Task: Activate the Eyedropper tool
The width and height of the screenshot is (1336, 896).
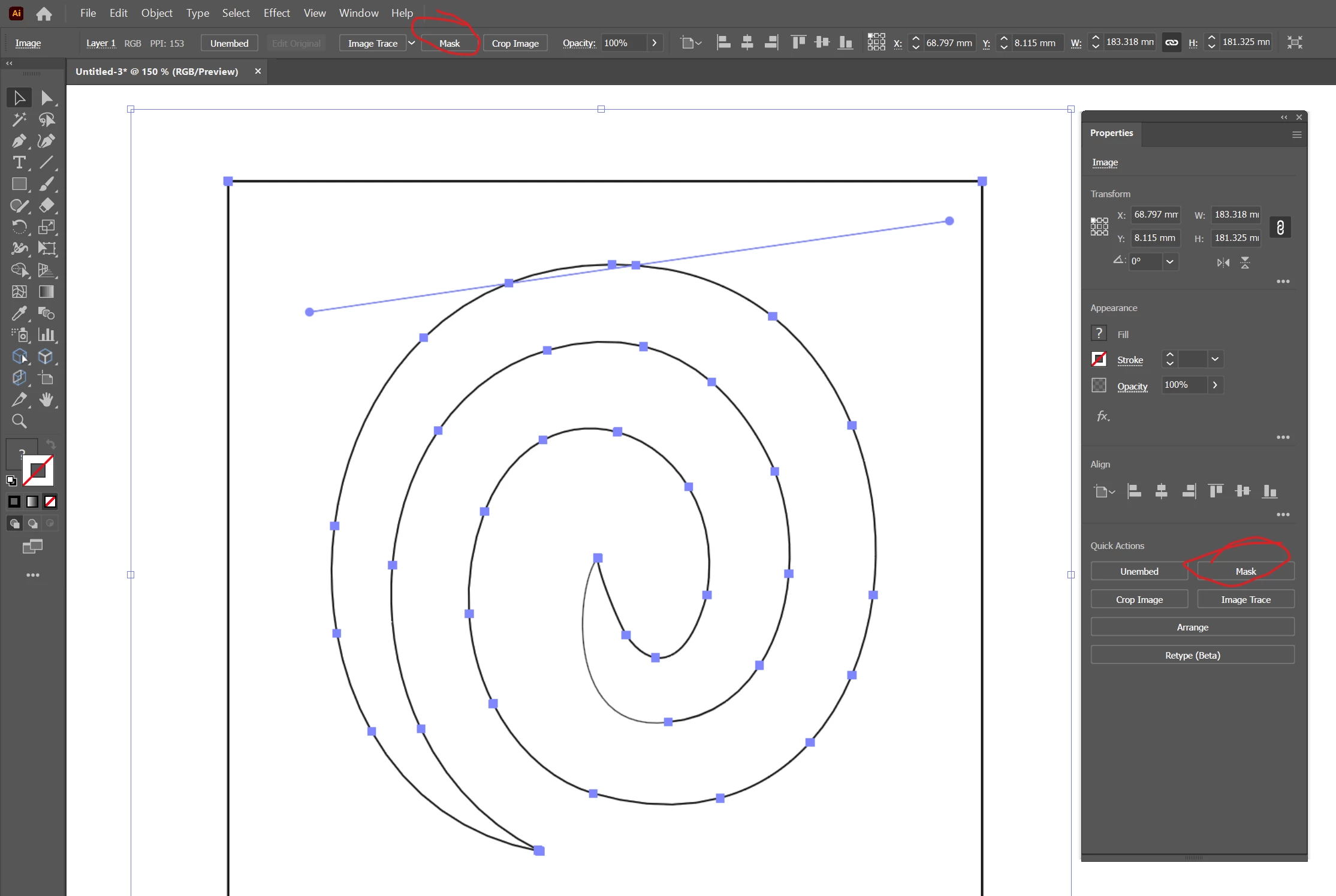Action: 19,313
